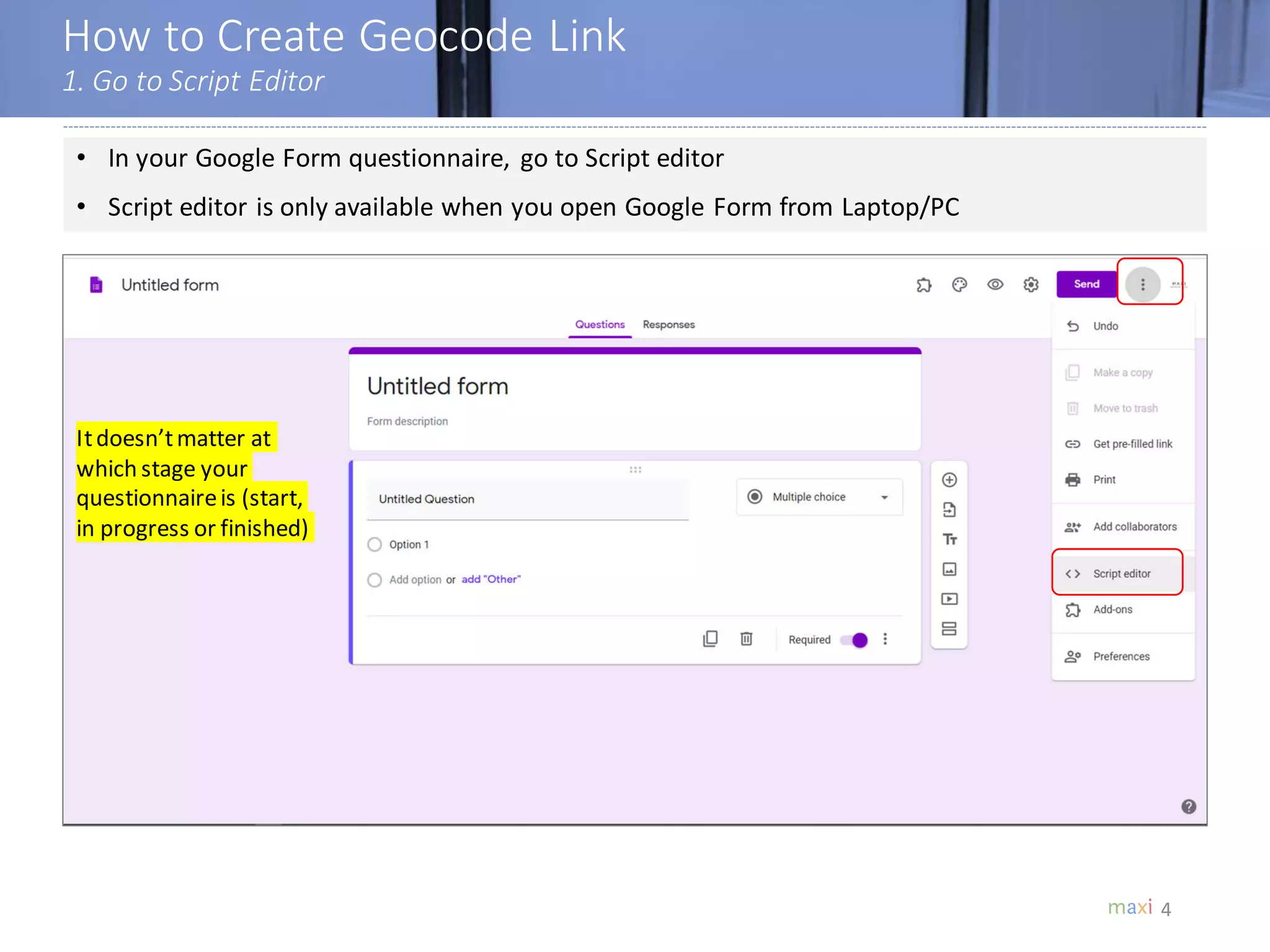Edit the large Untitled form title field
This screenshot has height=952, width=1270.
pyautogui.click(x=438, y=386)
